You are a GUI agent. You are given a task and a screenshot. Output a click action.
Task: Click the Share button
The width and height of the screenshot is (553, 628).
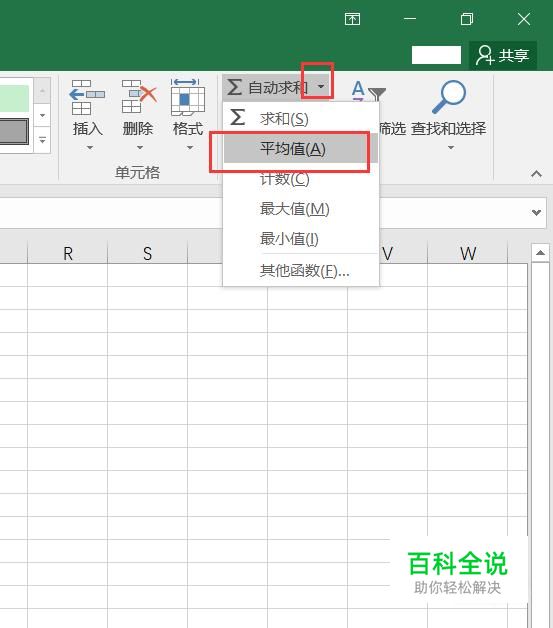pyautogui.click(x=503, y=55)
